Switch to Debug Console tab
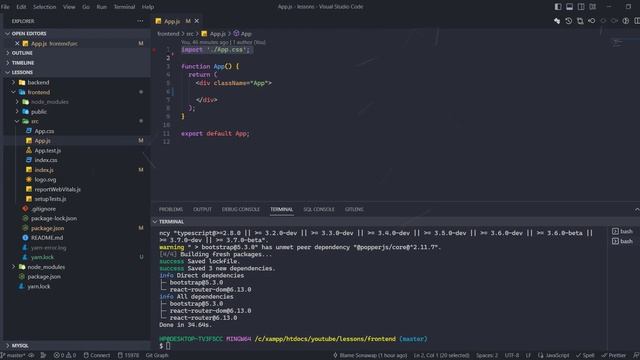Viewport: 640px width, 360px height. coord(240,209)
